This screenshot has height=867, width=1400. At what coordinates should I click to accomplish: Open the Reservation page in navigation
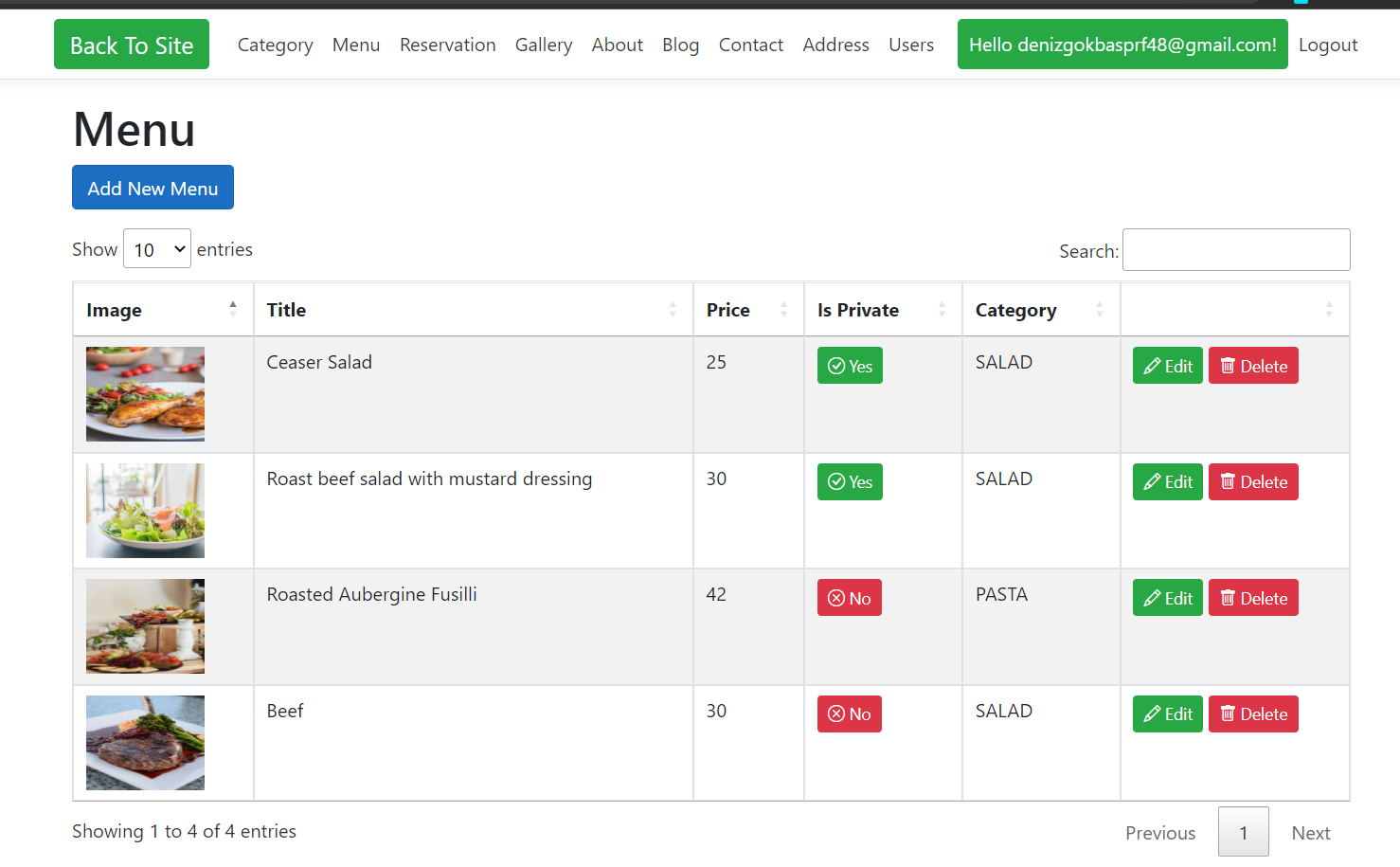click(x=447, y=45)
